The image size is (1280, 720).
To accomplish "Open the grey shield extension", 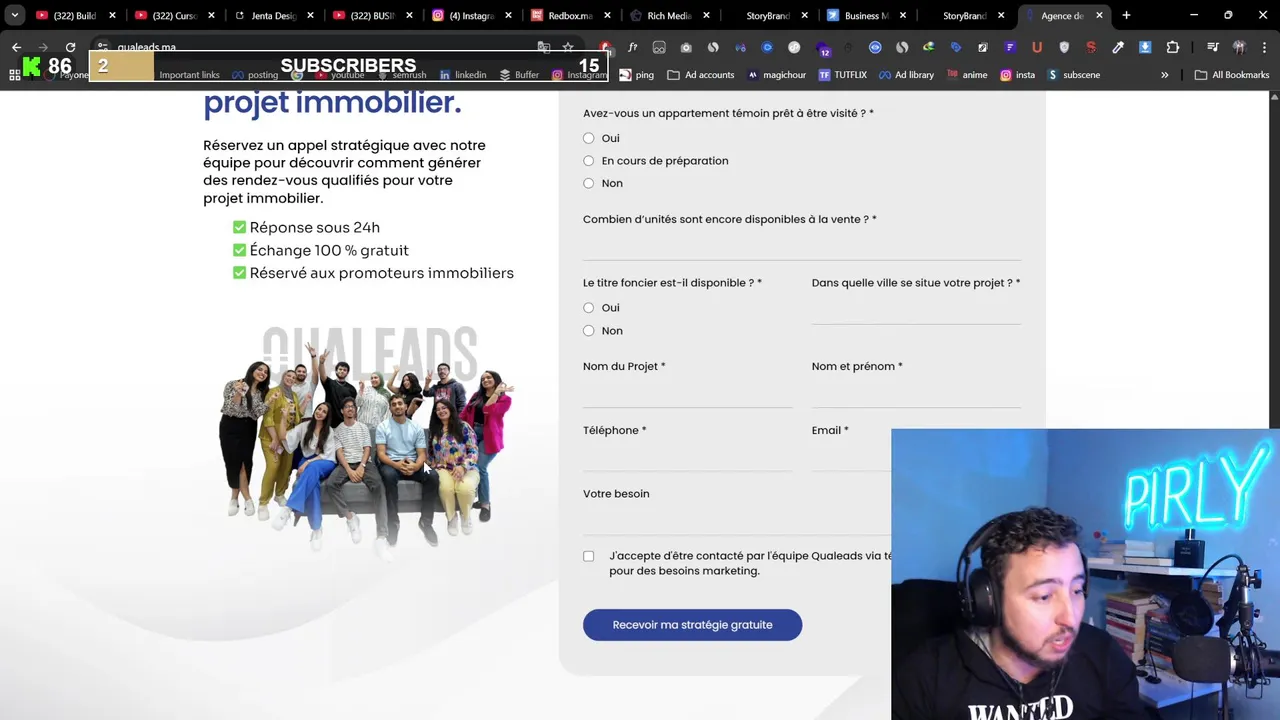I will 1064,47.
